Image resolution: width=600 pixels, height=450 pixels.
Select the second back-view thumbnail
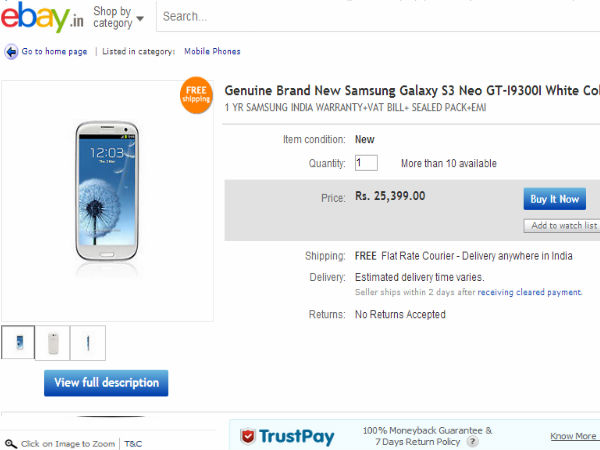[53, 343]
